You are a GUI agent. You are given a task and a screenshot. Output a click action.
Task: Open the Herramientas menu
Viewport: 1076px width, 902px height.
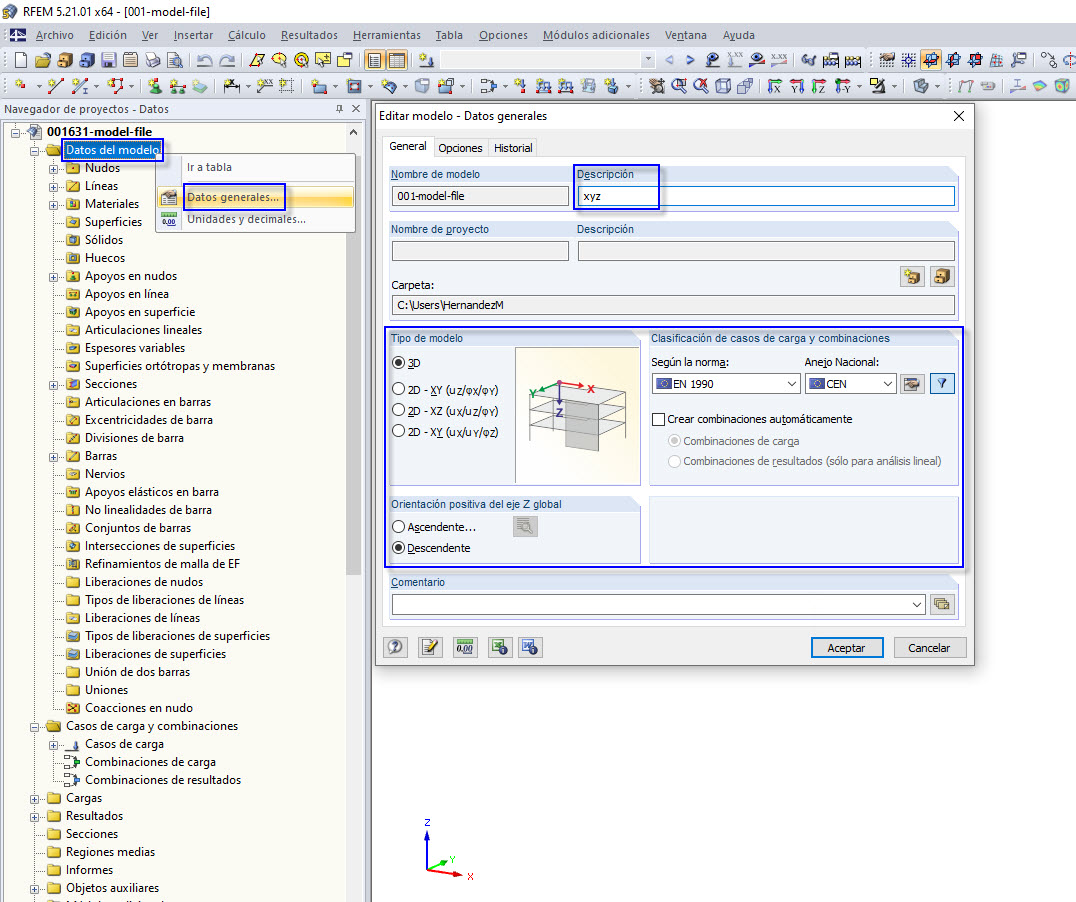(386, 35)
